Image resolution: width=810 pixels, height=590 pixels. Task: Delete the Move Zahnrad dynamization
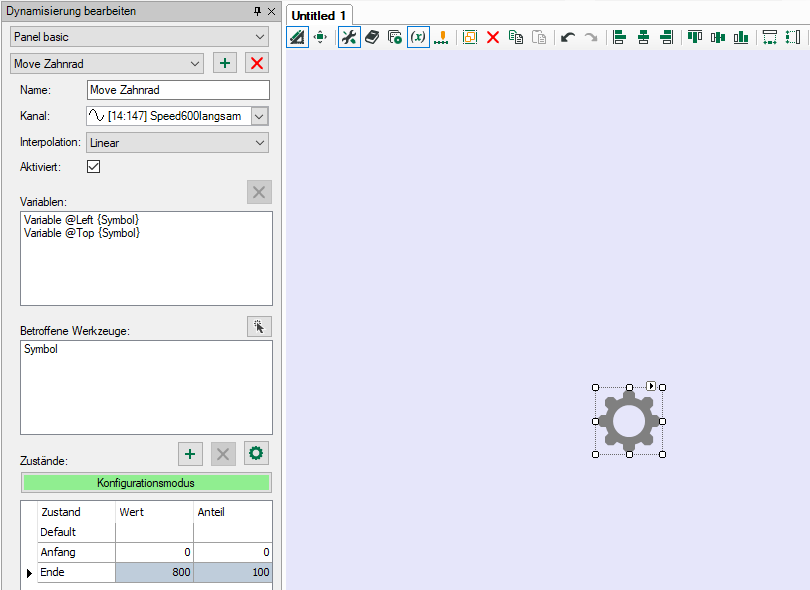coord(257,63)
